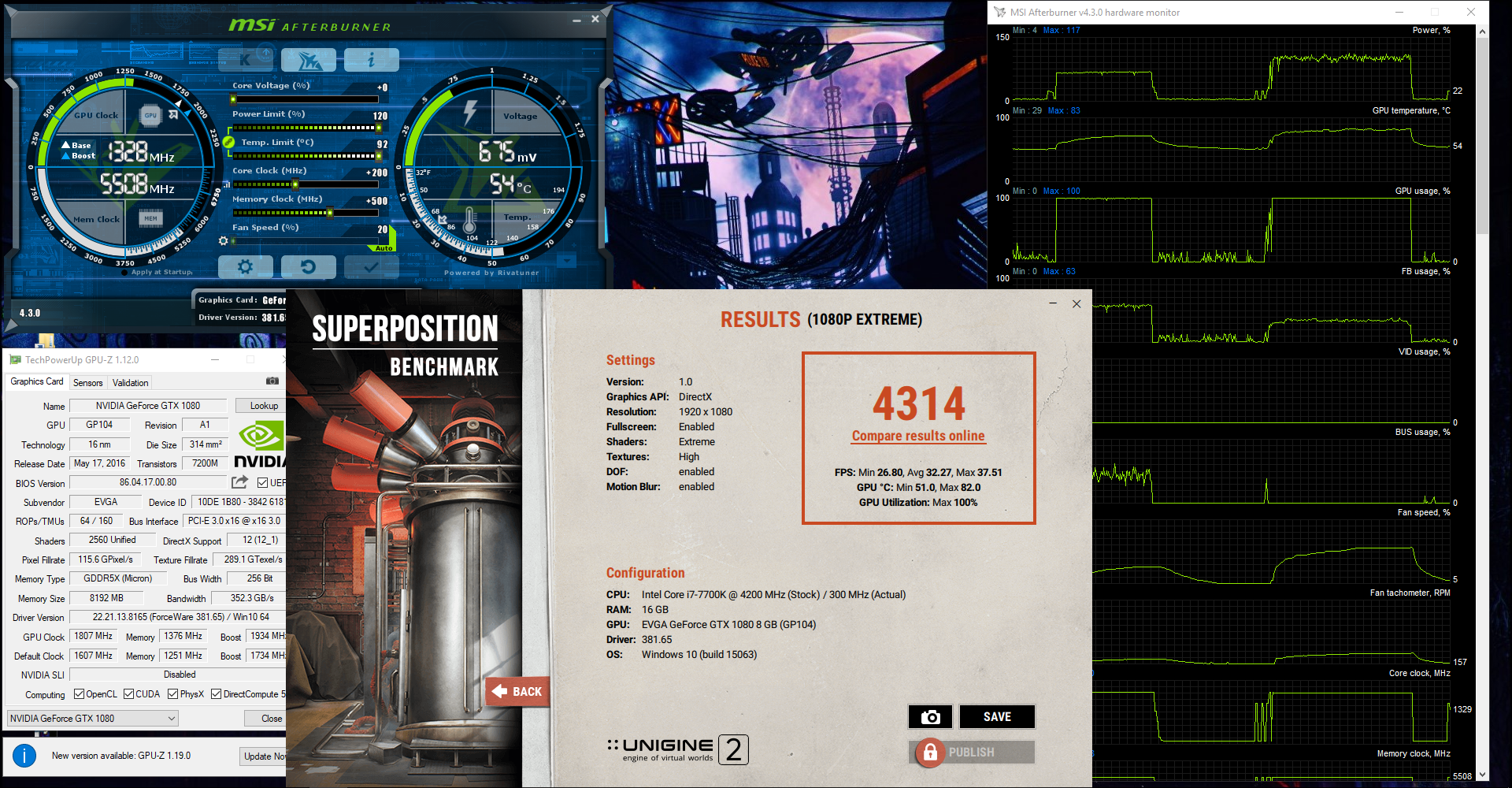Click the Fan Speed slider track
This screenshot has height=788, width=1512.
tap(306, 241)
